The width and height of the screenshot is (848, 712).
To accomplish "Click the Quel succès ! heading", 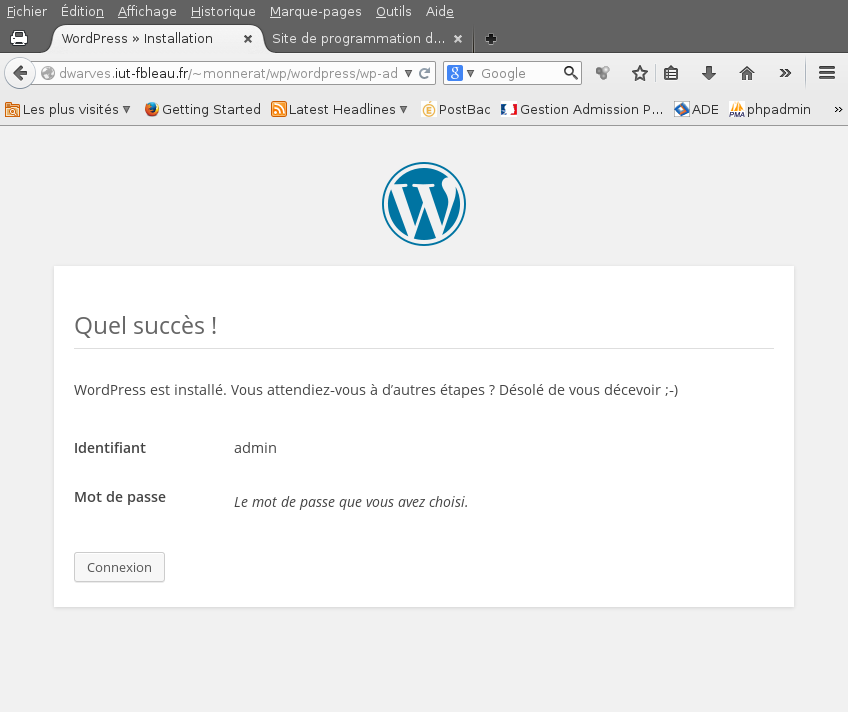I will [x=145, y=325].
